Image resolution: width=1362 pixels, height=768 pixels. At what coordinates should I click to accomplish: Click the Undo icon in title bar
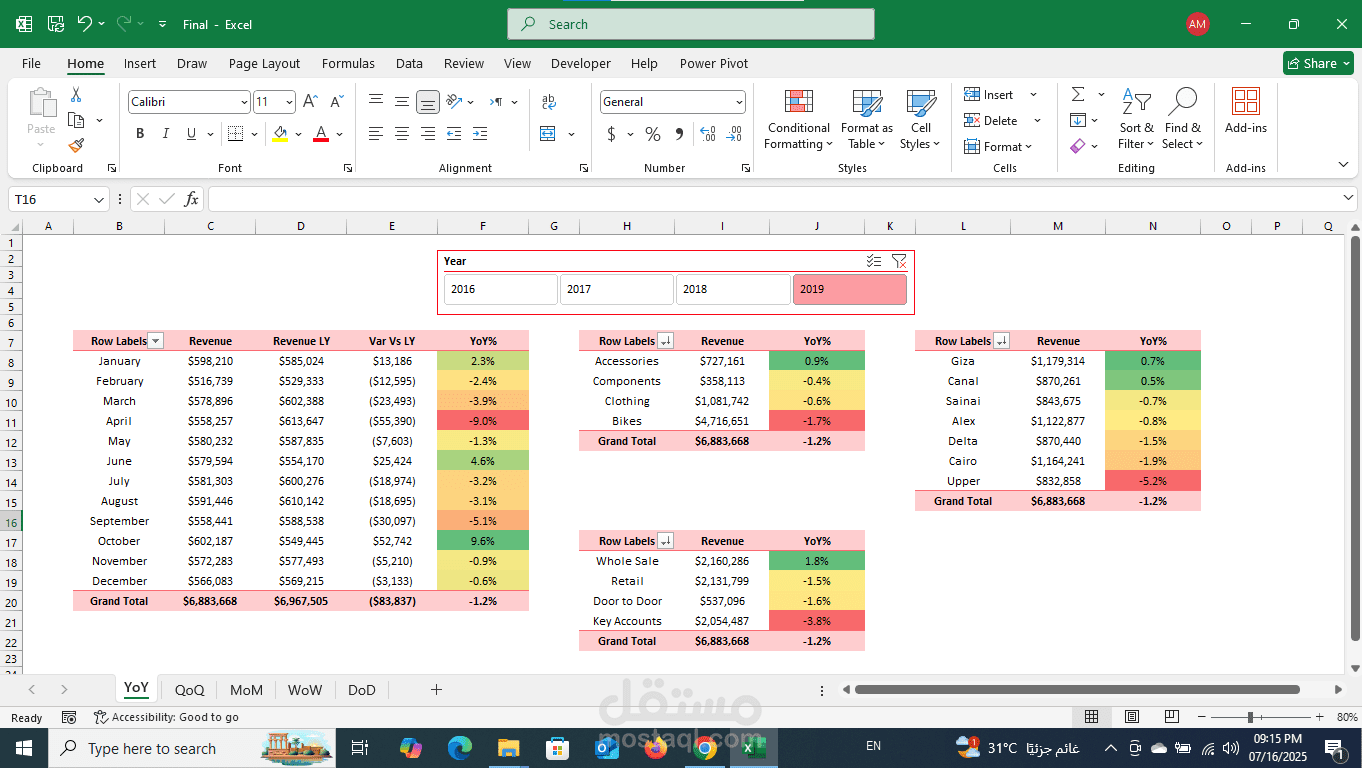click(x=85, y=24)
